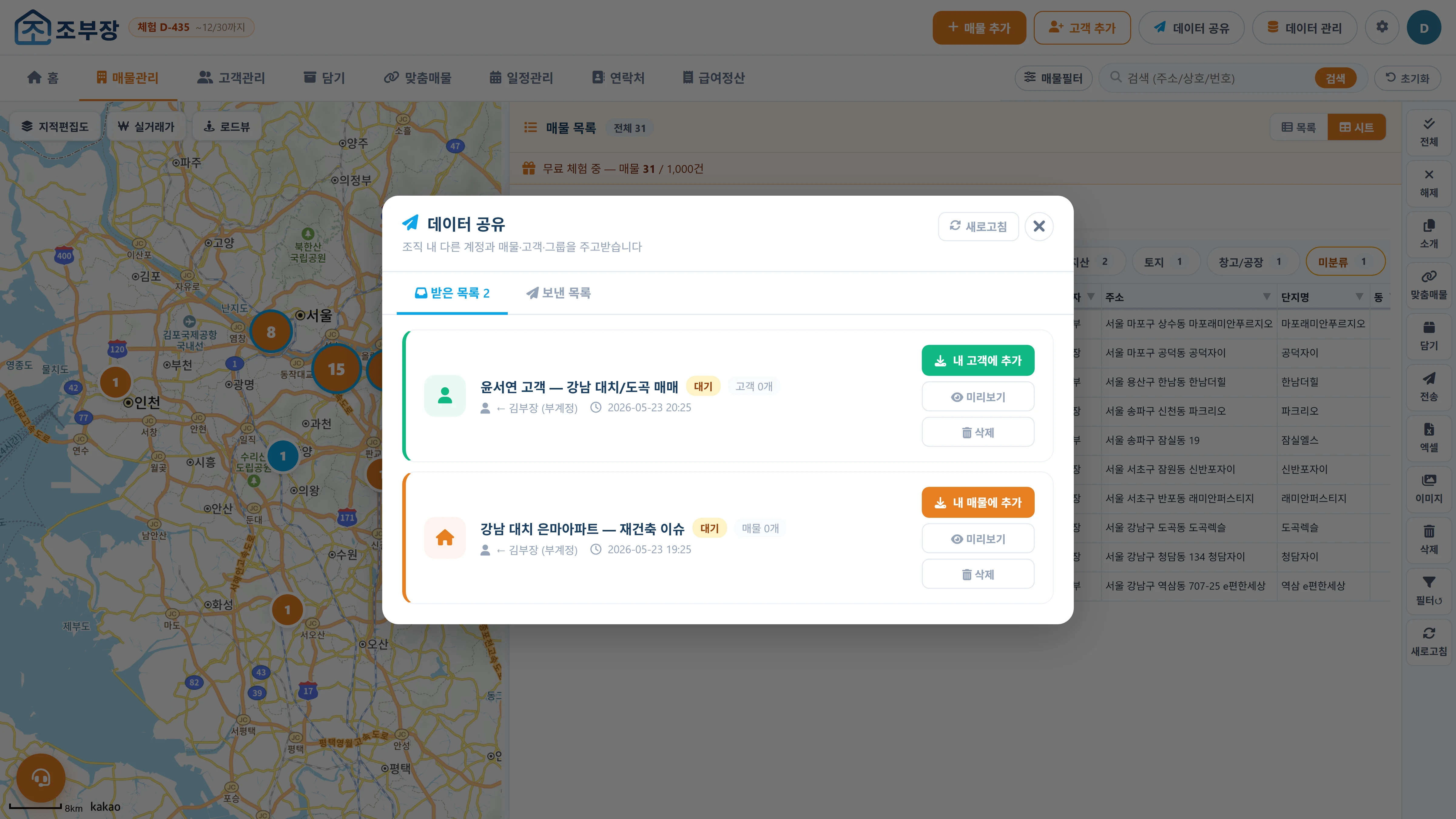
Task: Delete the 강남 대치 은마아파트 item
Action: click(x=978, y=574)
